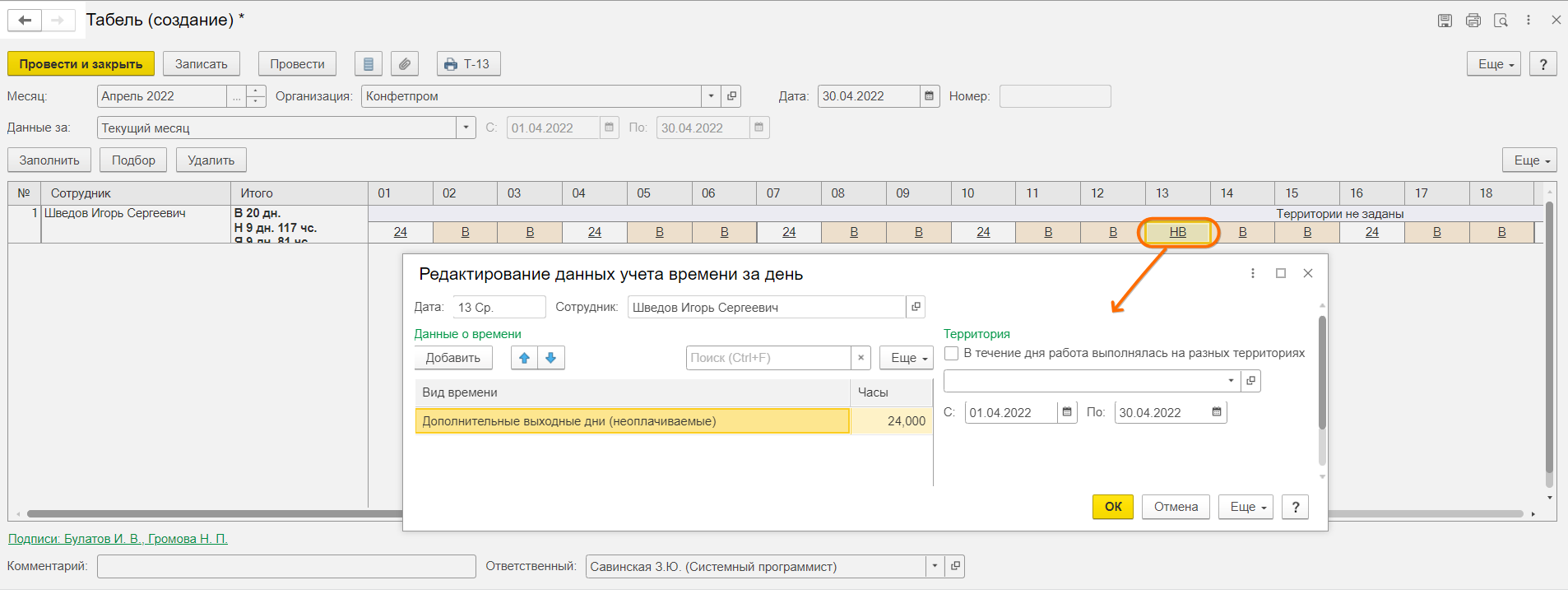
Task: Move the time row up with blue arrow
Action: (524, 358)
